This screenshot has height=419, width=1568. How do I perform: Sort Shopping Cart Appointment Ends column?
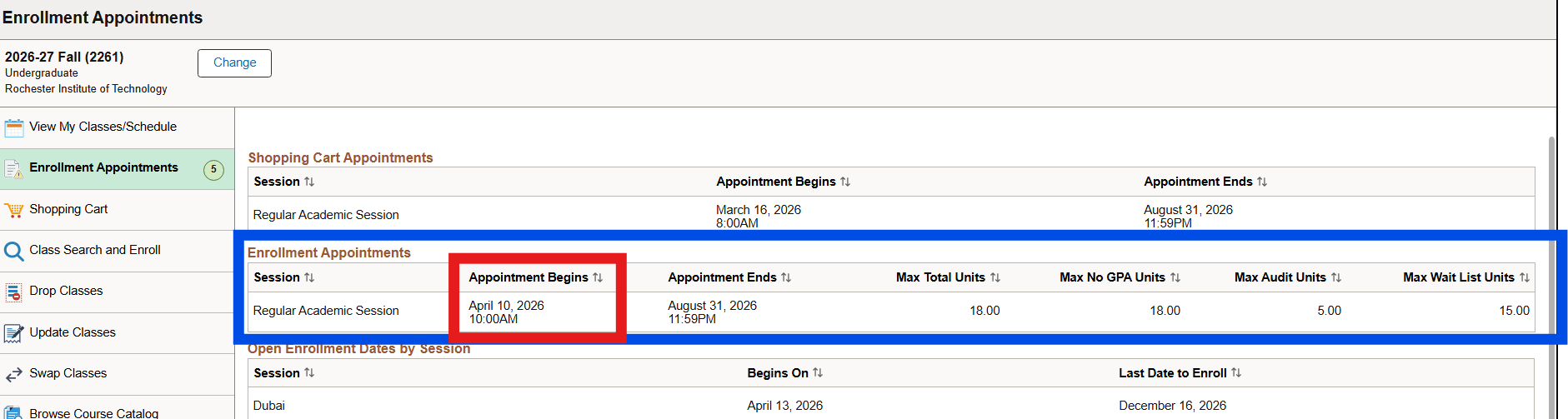click(x=1262, y=182)
